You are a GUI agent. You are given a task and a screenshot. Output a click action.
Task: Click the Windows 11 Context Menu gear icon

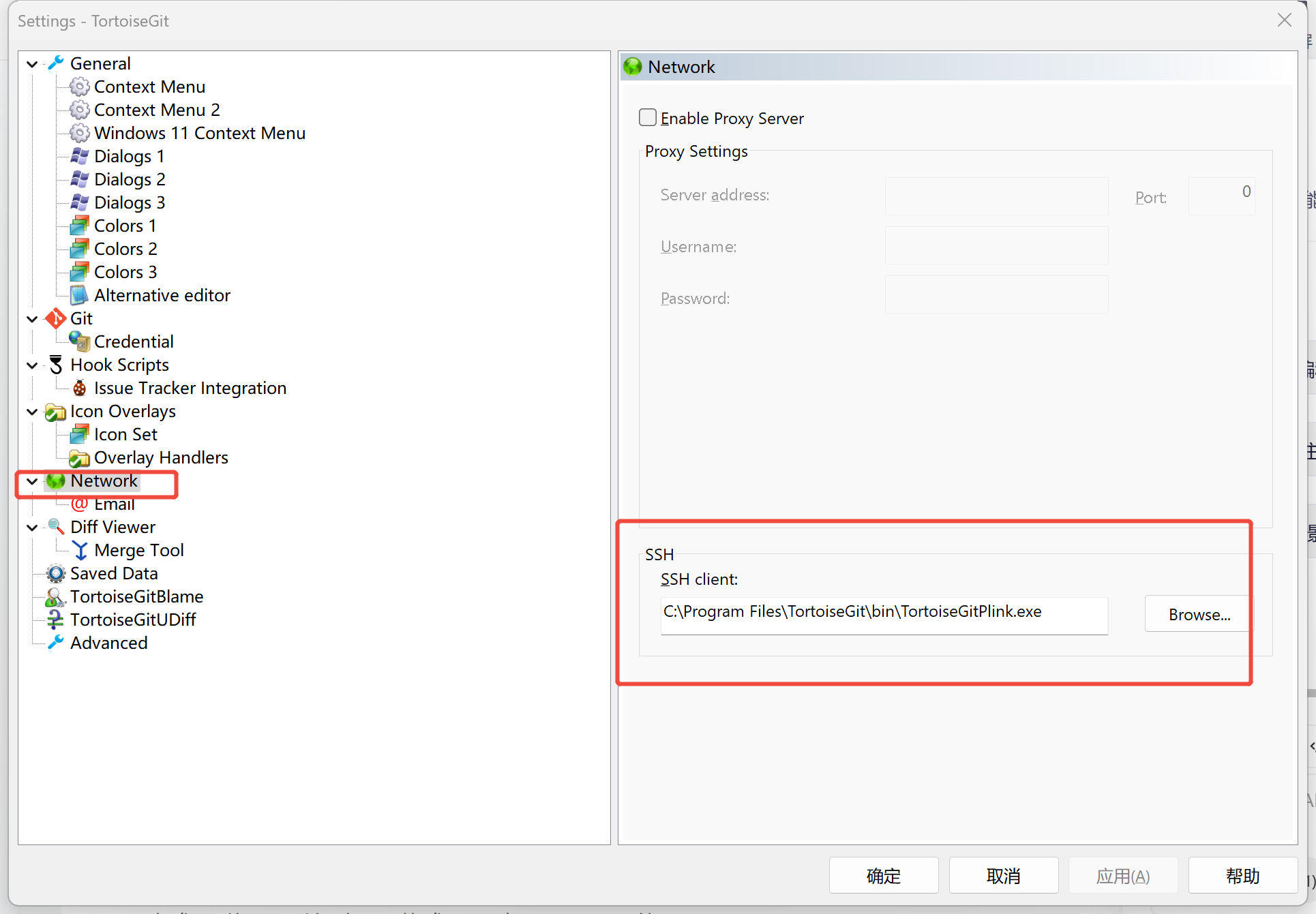click(x=80, y=133)
